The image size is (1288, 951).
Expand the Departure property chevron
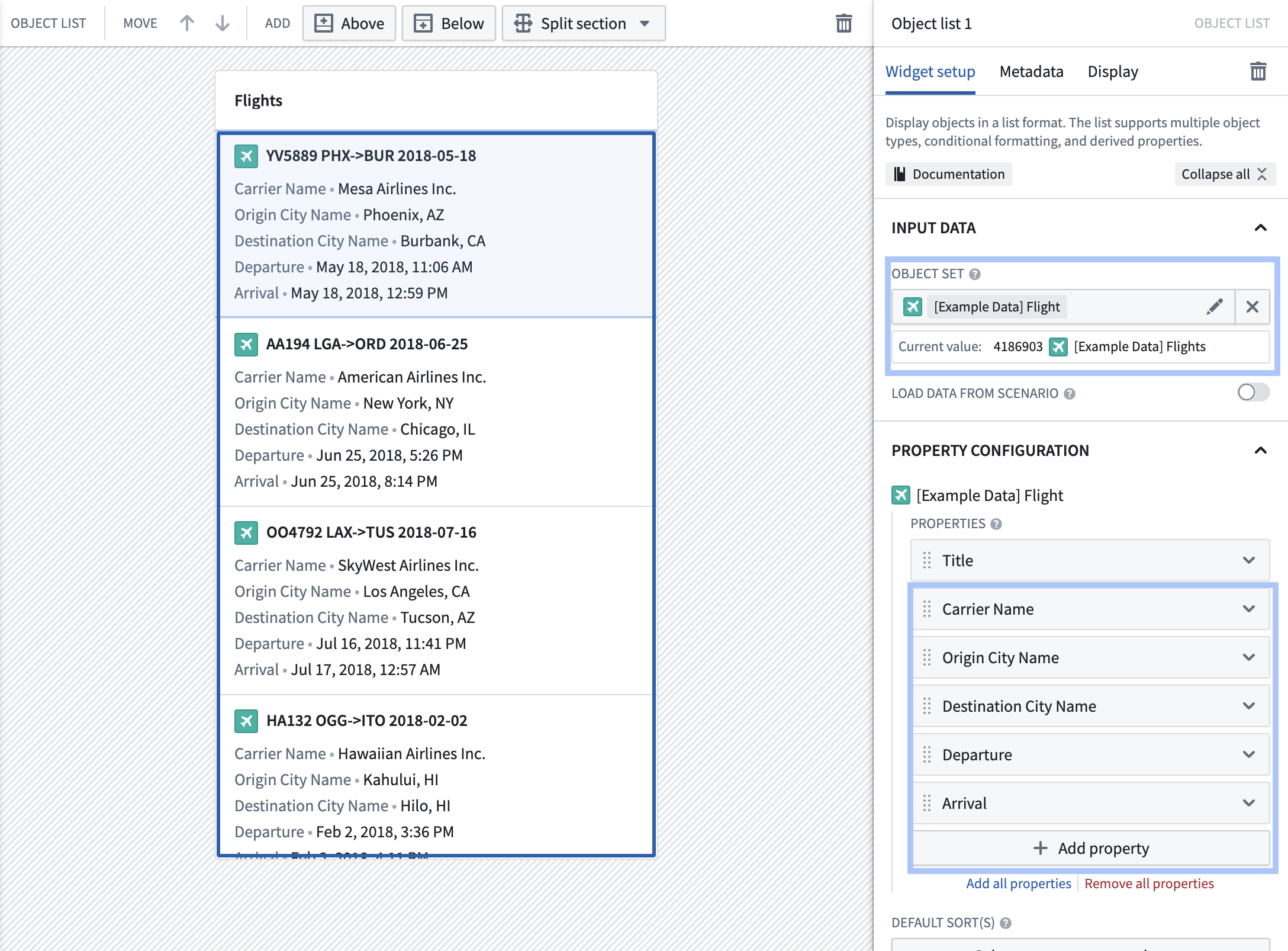[1249, 754]
